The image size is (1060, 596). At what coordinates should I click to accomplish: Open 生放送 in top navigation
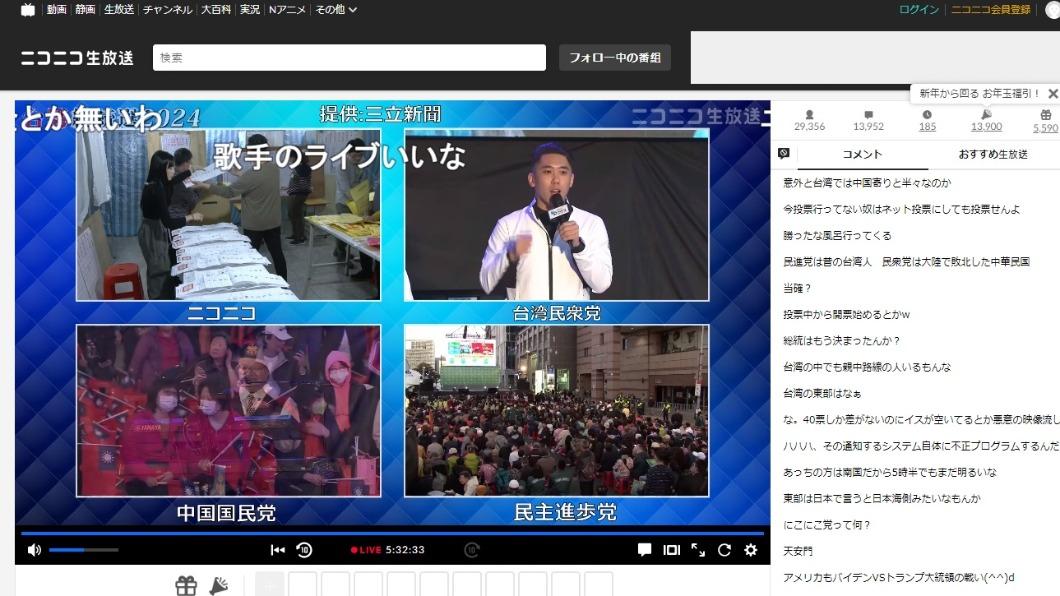click(x=119, y=9)
